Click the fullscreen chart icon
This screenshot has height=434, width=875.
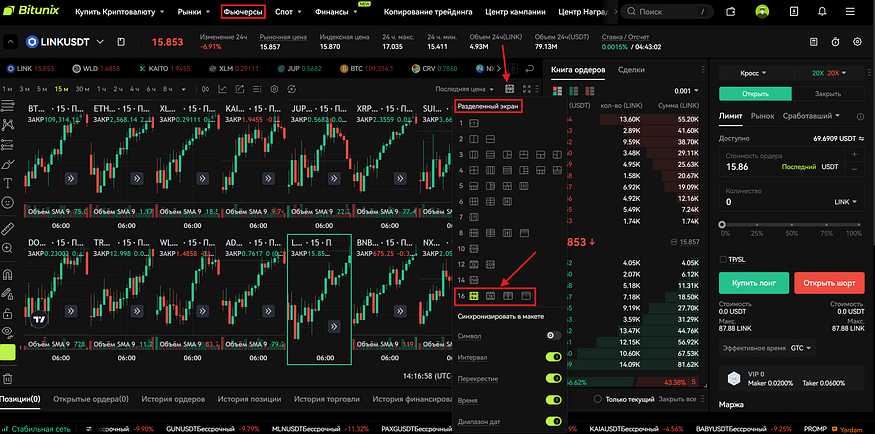(526, 89)
